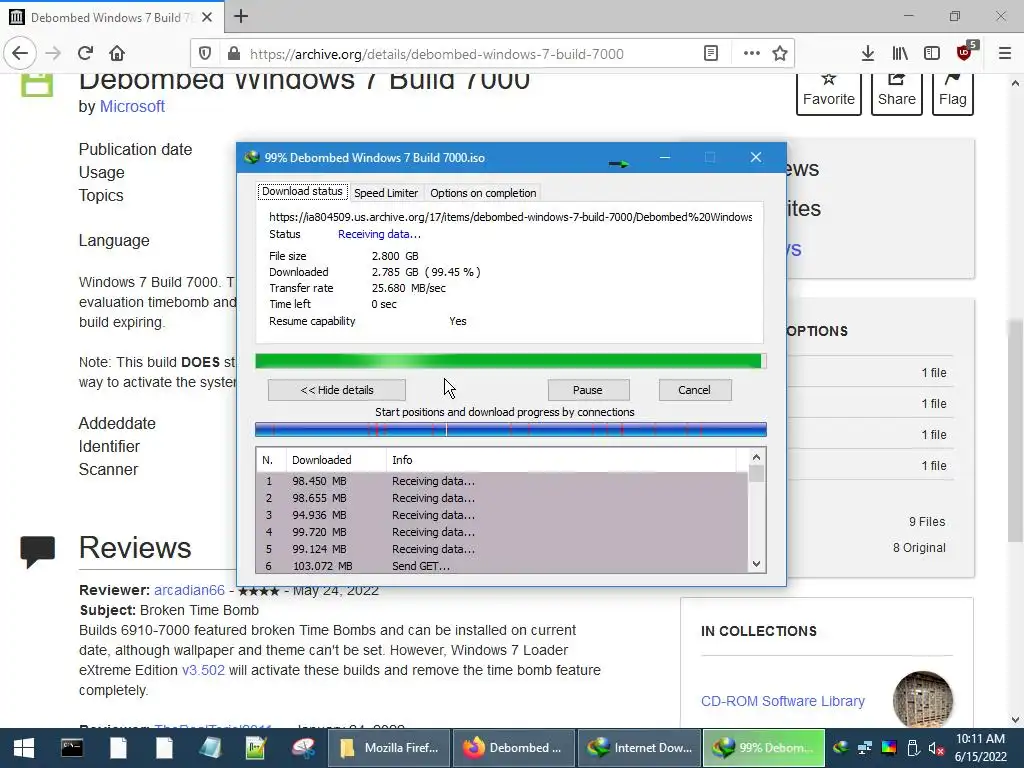
Task: Click the download URL text in dialog
Action: click(x=511, y=217)
